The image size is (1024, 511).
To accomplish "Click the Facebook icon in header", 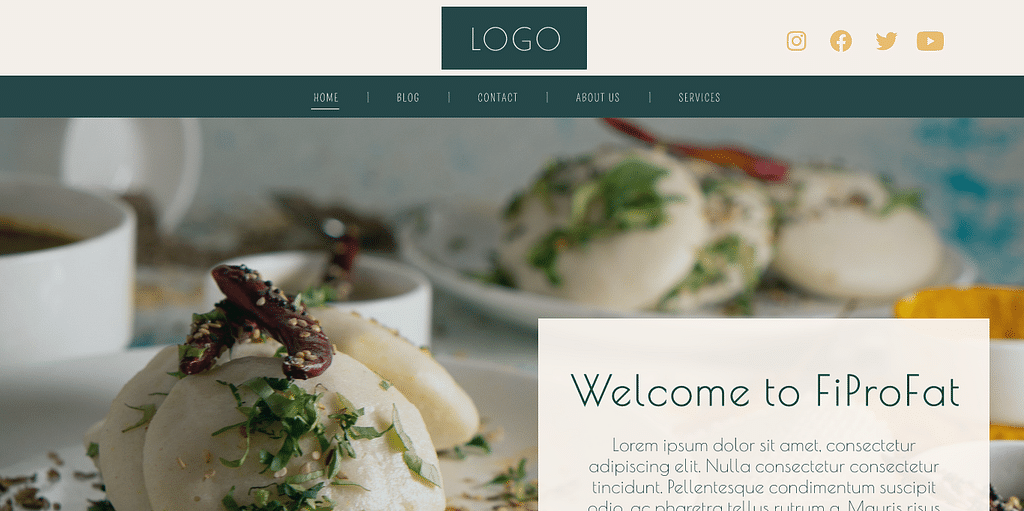I will 840,41.
